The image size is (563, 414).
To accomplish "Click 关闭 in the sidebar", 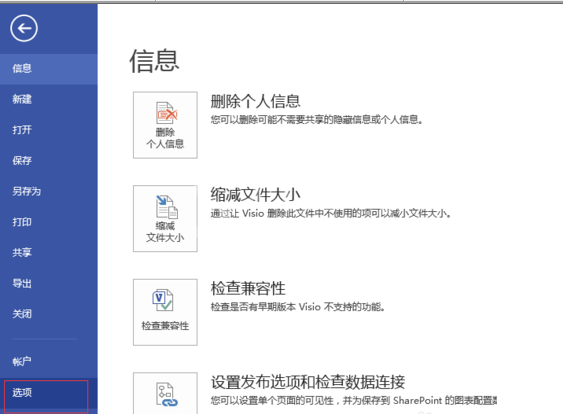I will [48, 314].
